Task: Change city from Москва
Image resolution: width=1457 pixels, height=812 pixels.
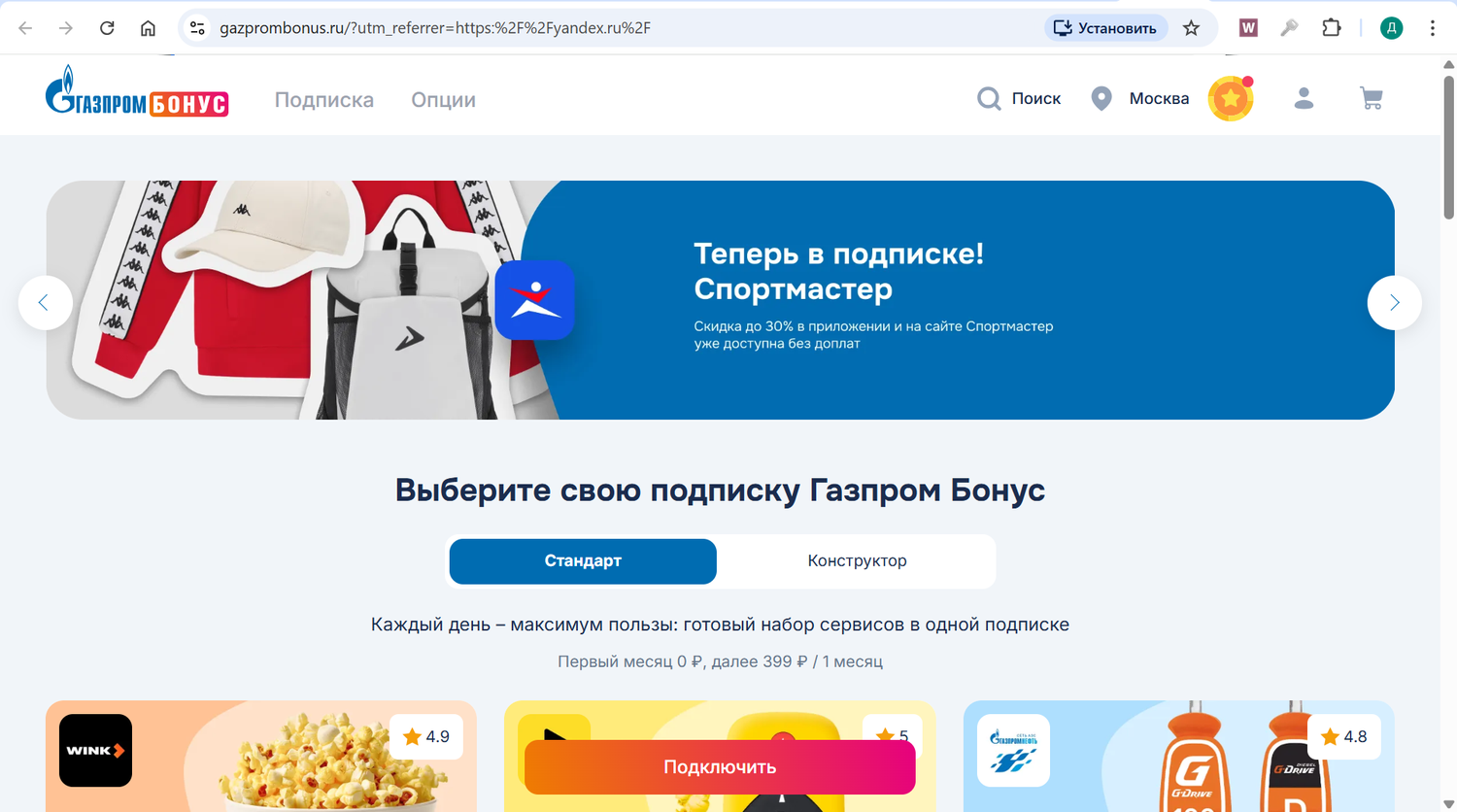Action: (1159, 98)
